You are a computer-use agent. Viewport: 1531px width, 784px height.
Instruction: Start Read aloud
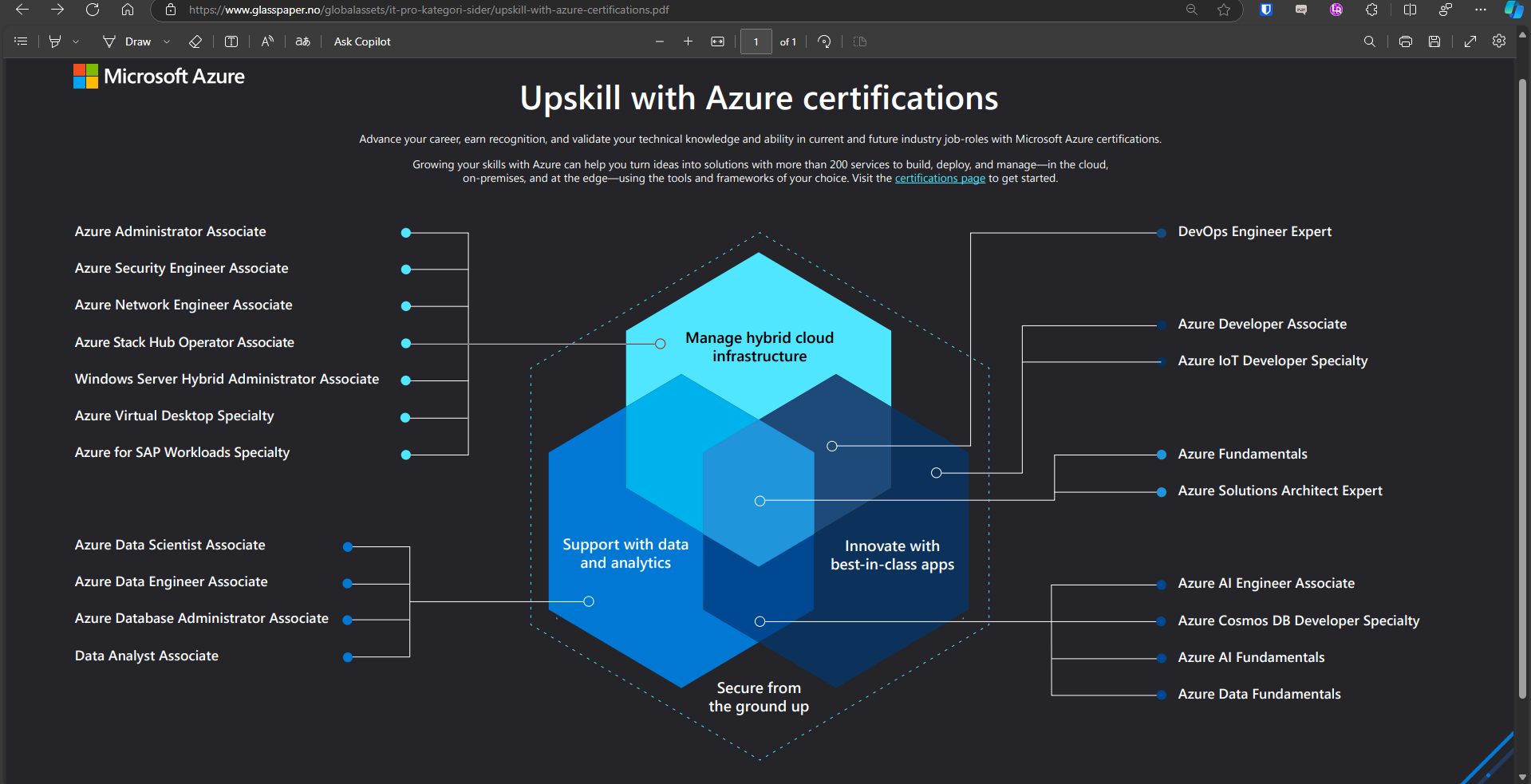(x=267, y=41)
